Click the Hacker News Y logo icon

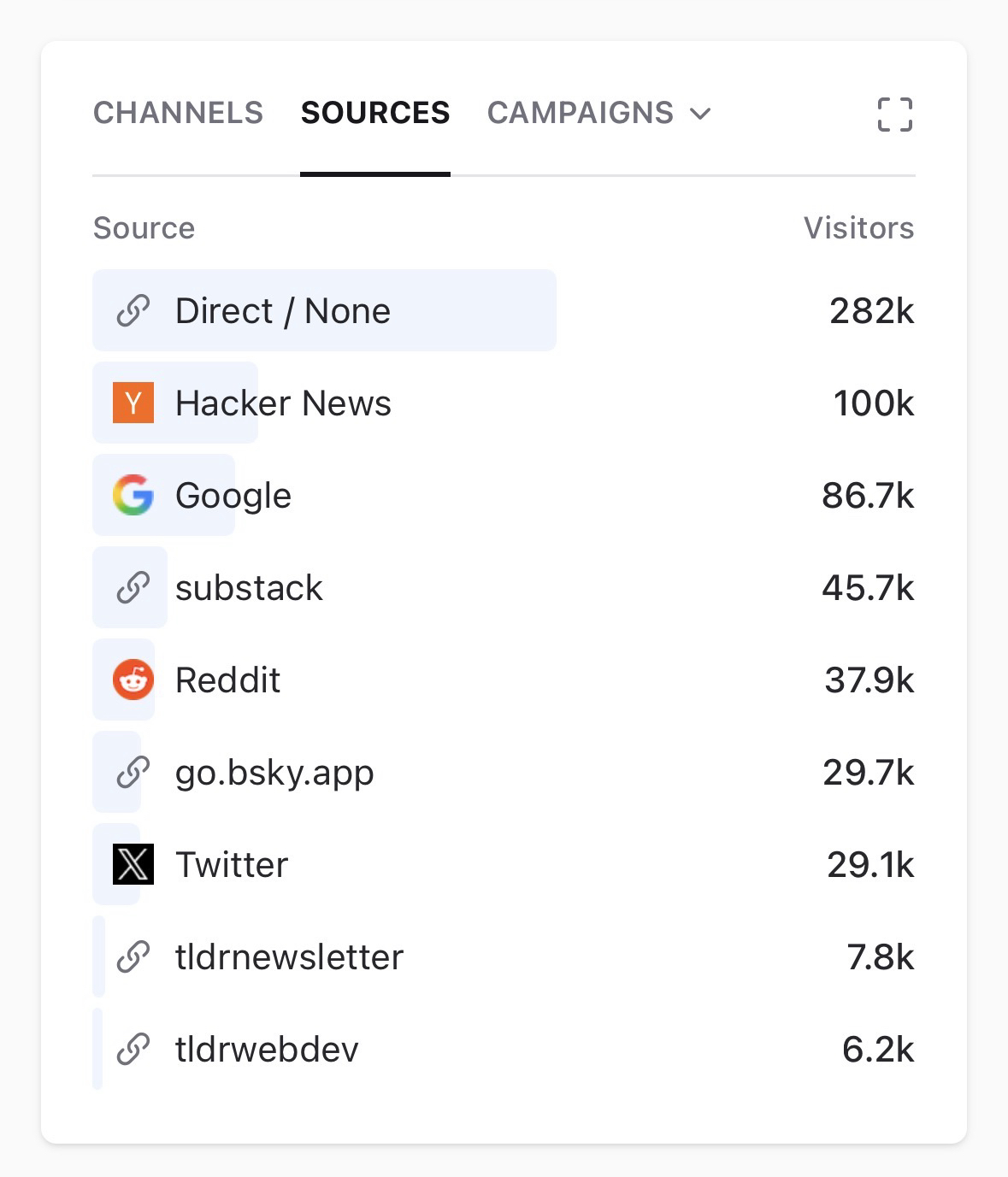pos(133,403)
